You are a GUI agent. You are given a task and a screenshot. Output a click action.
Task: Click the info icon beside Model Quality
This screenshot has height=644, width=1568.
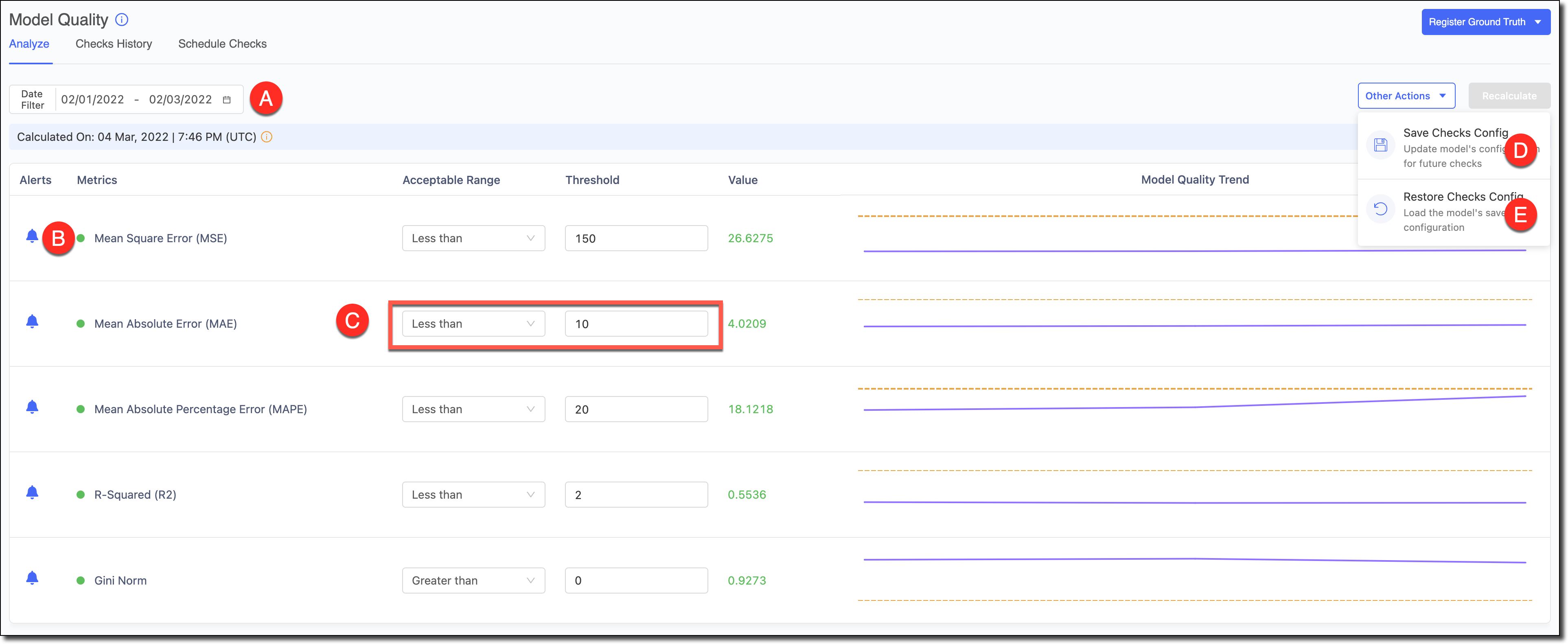[x=122, y=20]
